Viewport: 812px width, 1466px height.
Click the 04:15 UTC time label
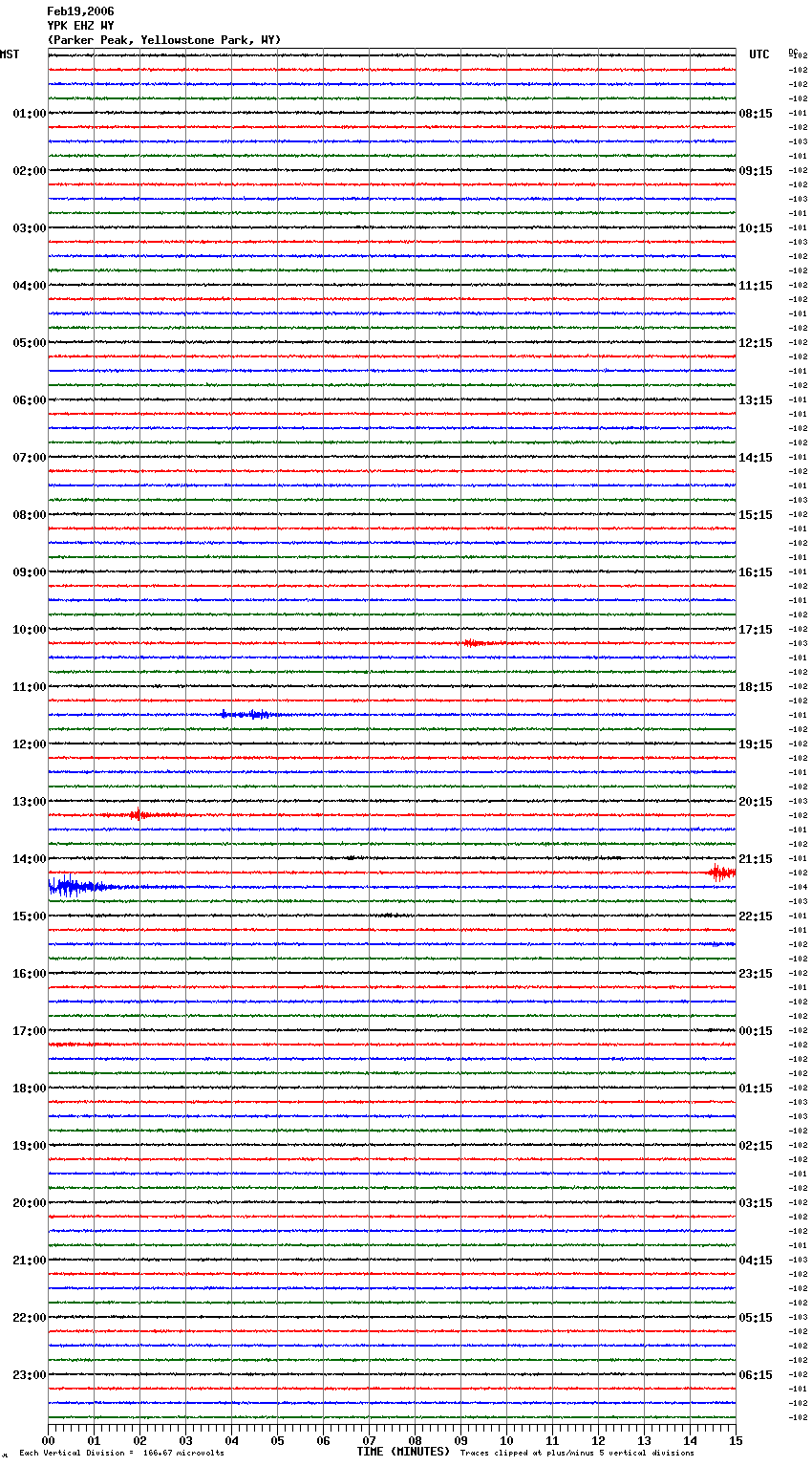tap(756, 1261)
